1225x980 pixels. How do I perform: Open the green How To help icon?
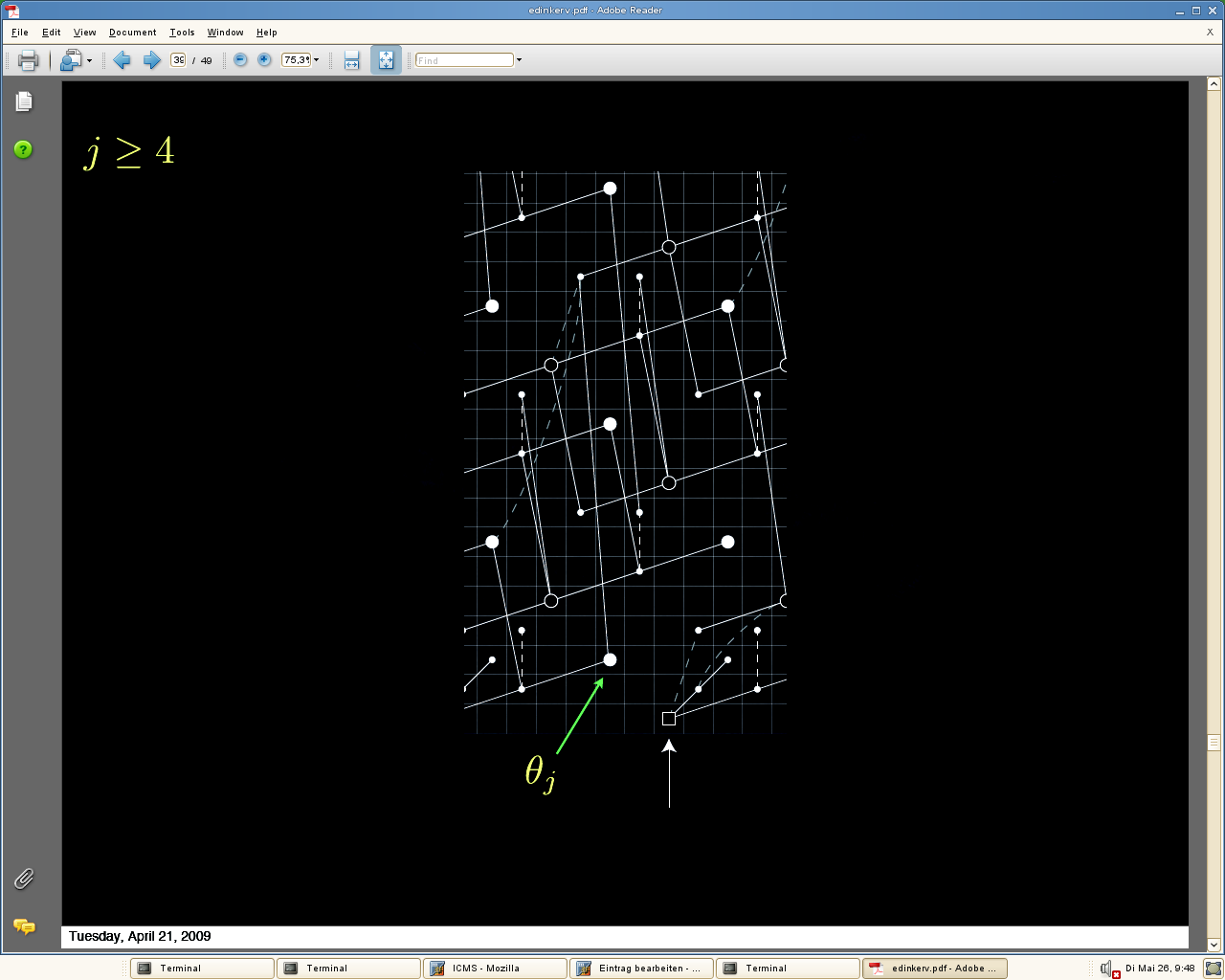[23, 149]
